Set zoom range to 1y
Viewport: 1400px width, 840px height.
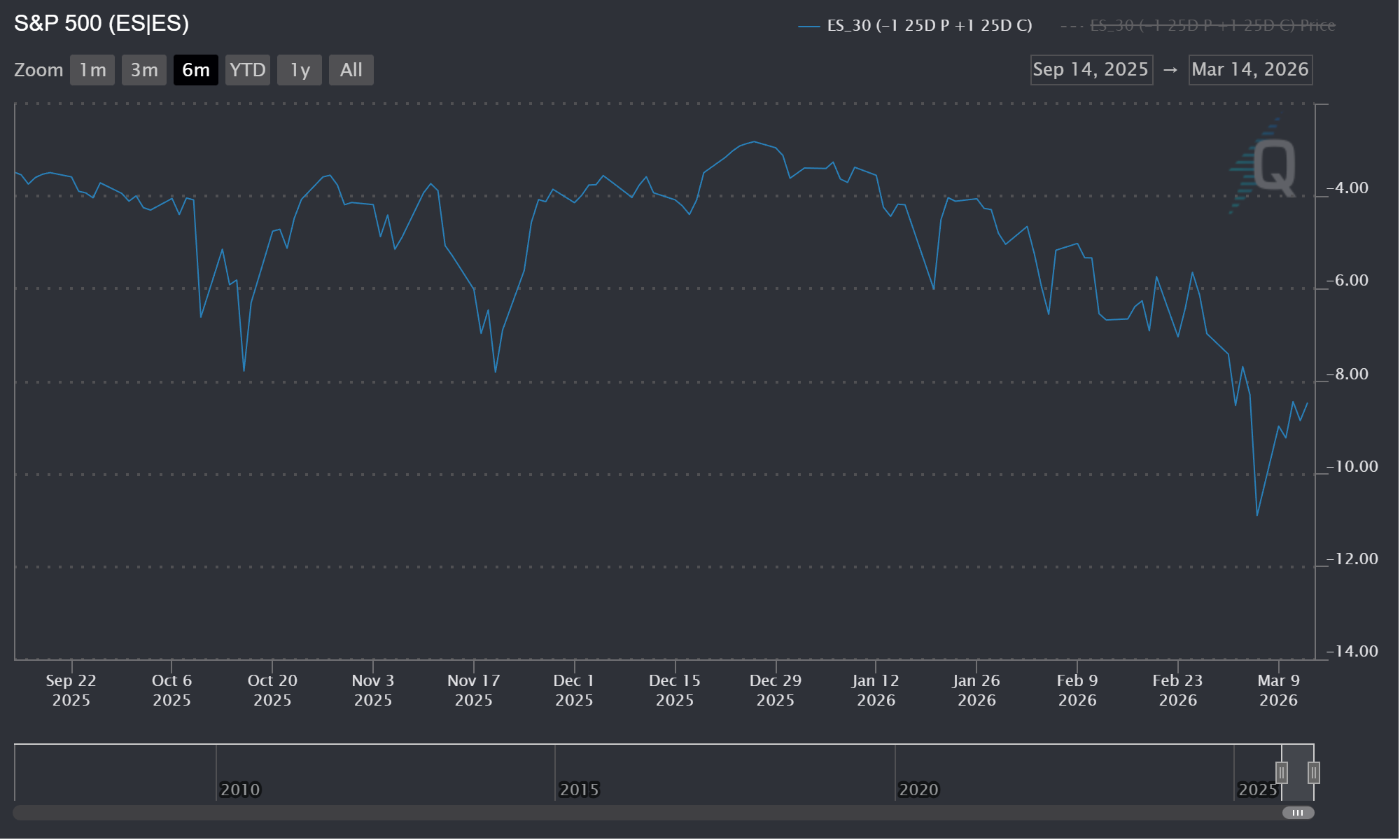coord(300,70)
